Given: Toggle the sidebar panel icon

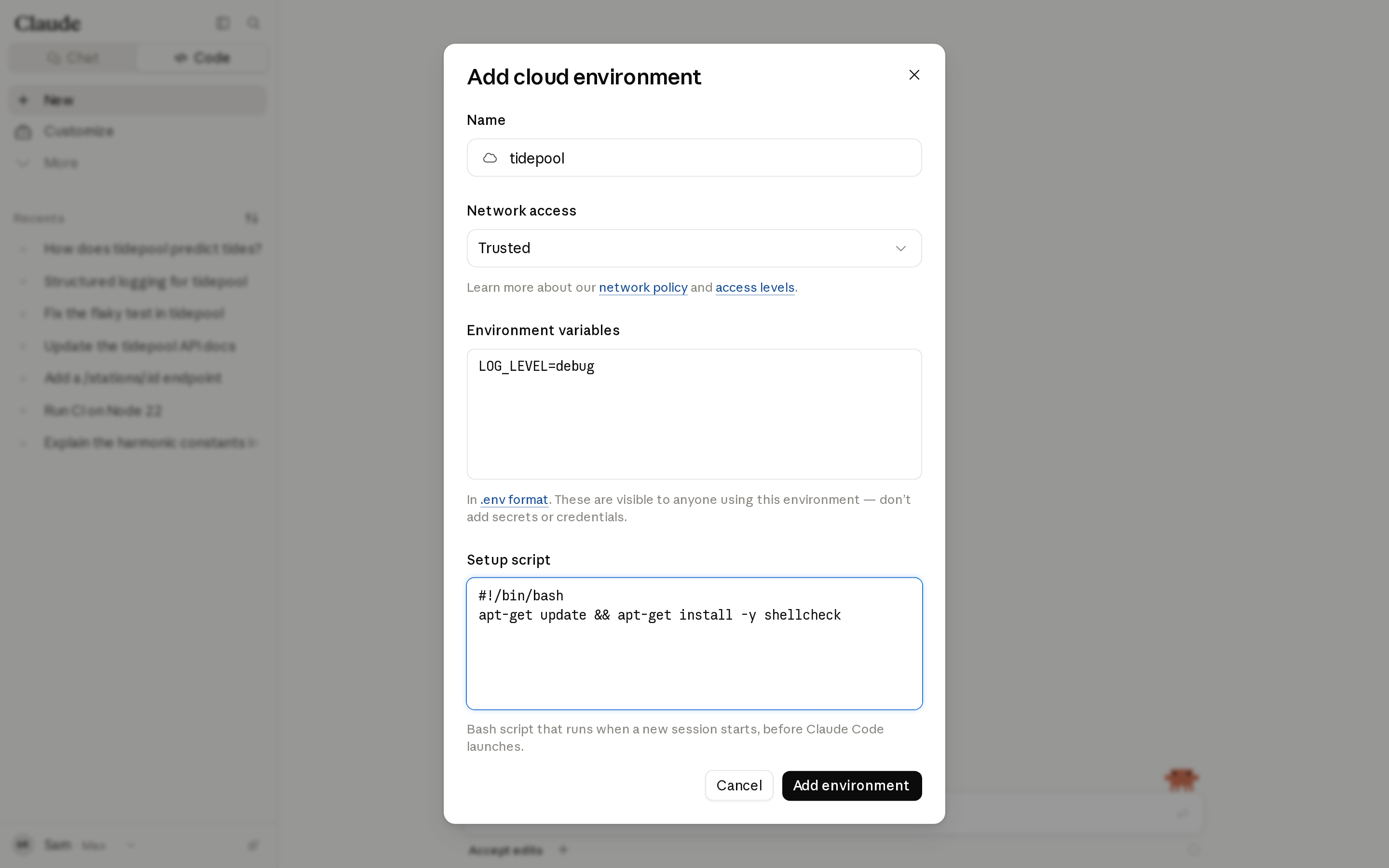Looking at the screenshot, I should click(223, 23).
